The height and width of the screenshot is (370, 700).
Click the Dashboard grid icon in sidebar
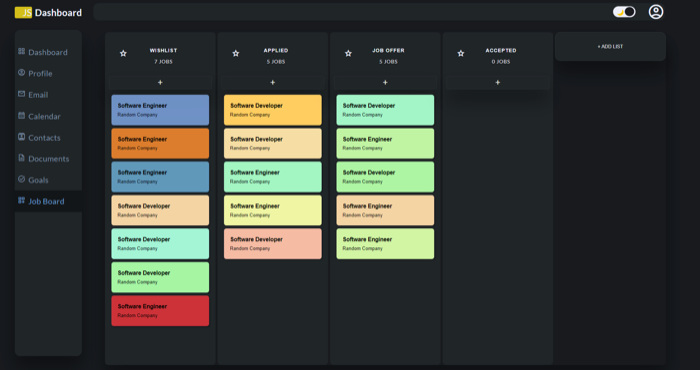21,51
